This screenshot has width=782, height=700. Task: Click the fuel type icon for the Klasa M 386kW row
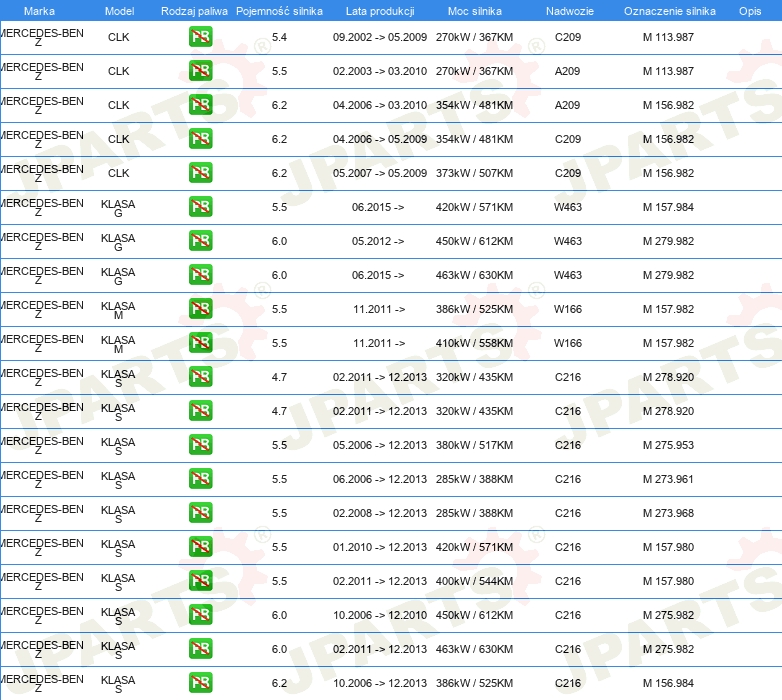200,309
